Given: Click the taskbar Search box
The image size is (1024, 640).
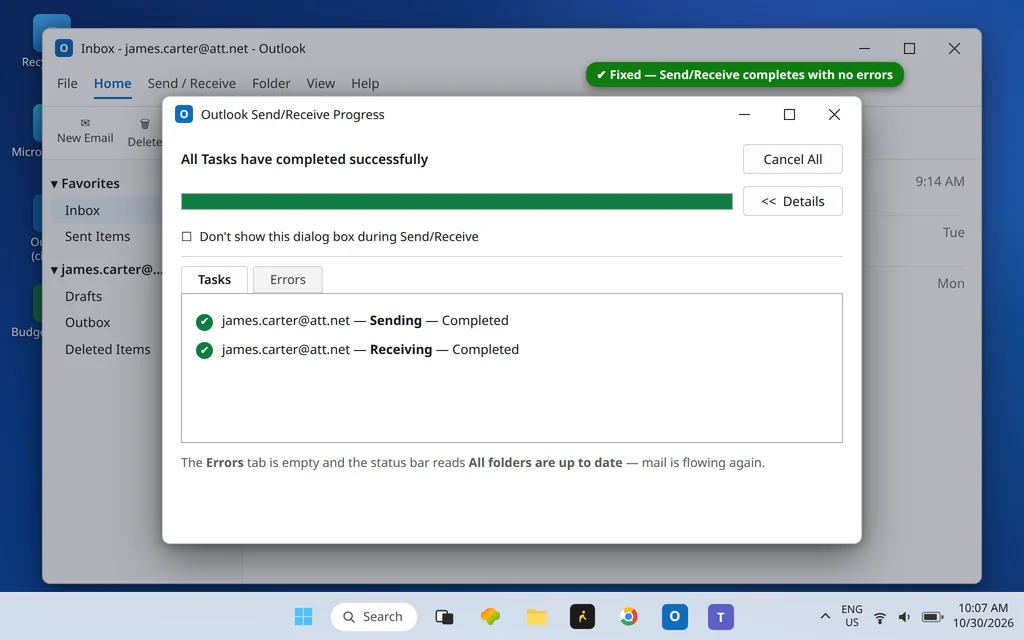Looking at the screenshot, I should pyautogui.click(x=374, y=616).
